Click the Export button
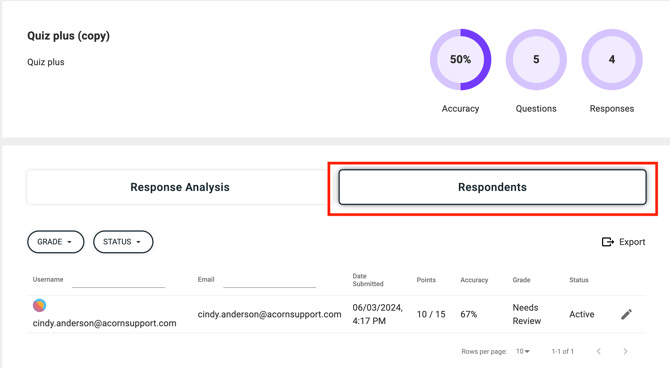670x368 pixels. 623,242
